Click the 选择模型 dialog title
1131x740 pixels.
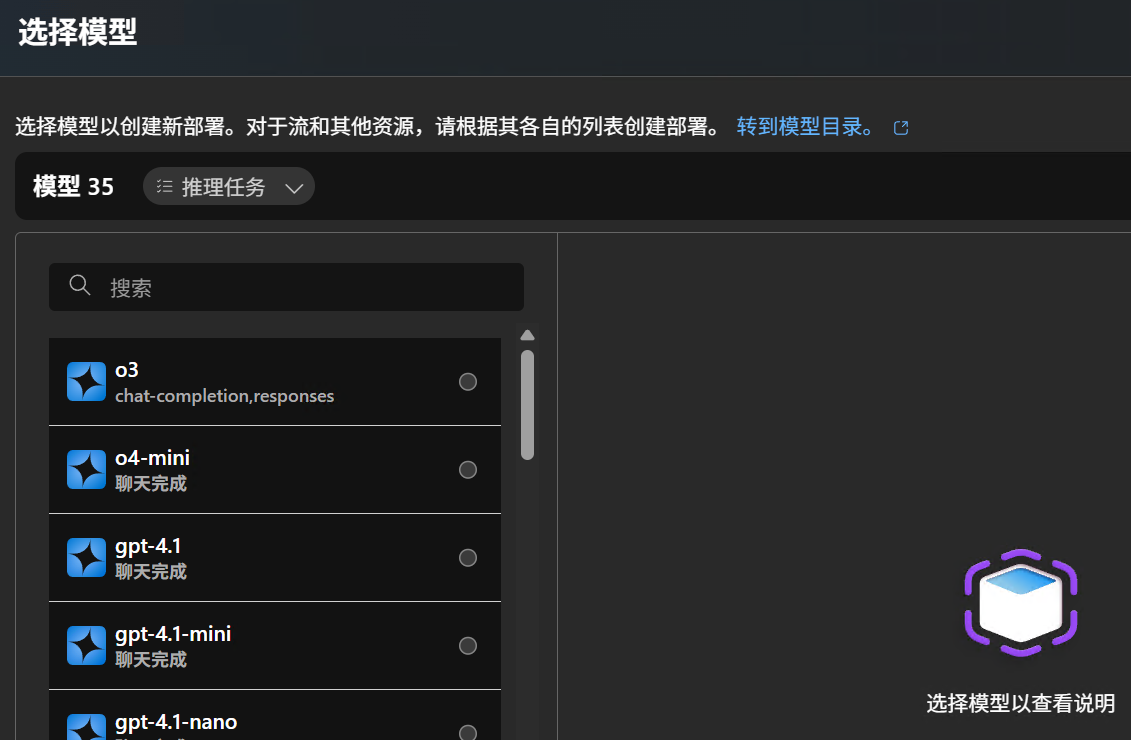[78, 32]
